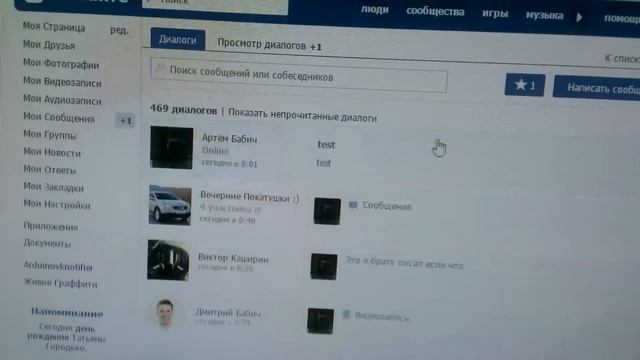Image resolution: width=640 pixels, height=360 pixels.
Task: Open Мои Сообщения in the sidebar
Action: [x=59, y=118]
